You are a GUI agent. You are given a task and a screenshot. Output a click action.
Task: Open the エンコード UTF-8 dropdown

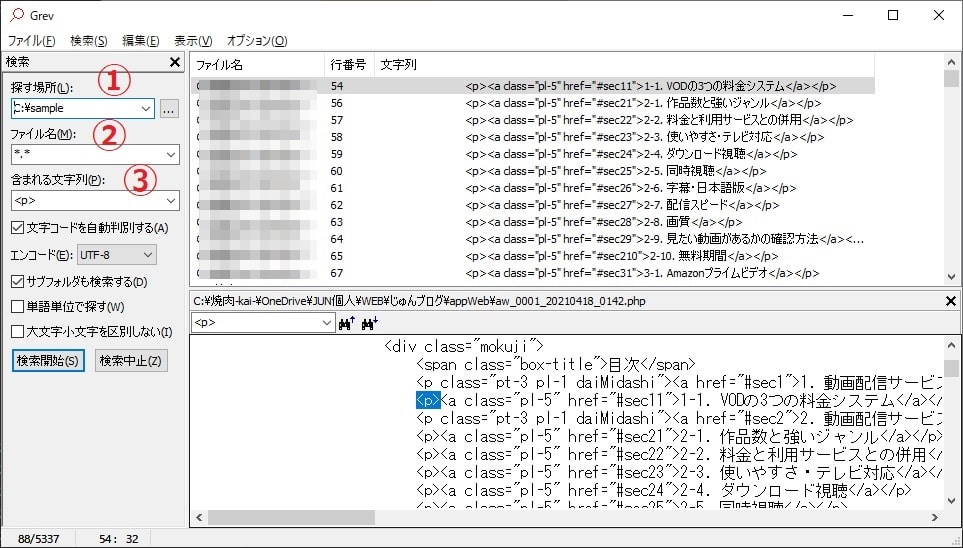(x=148, y=254)
